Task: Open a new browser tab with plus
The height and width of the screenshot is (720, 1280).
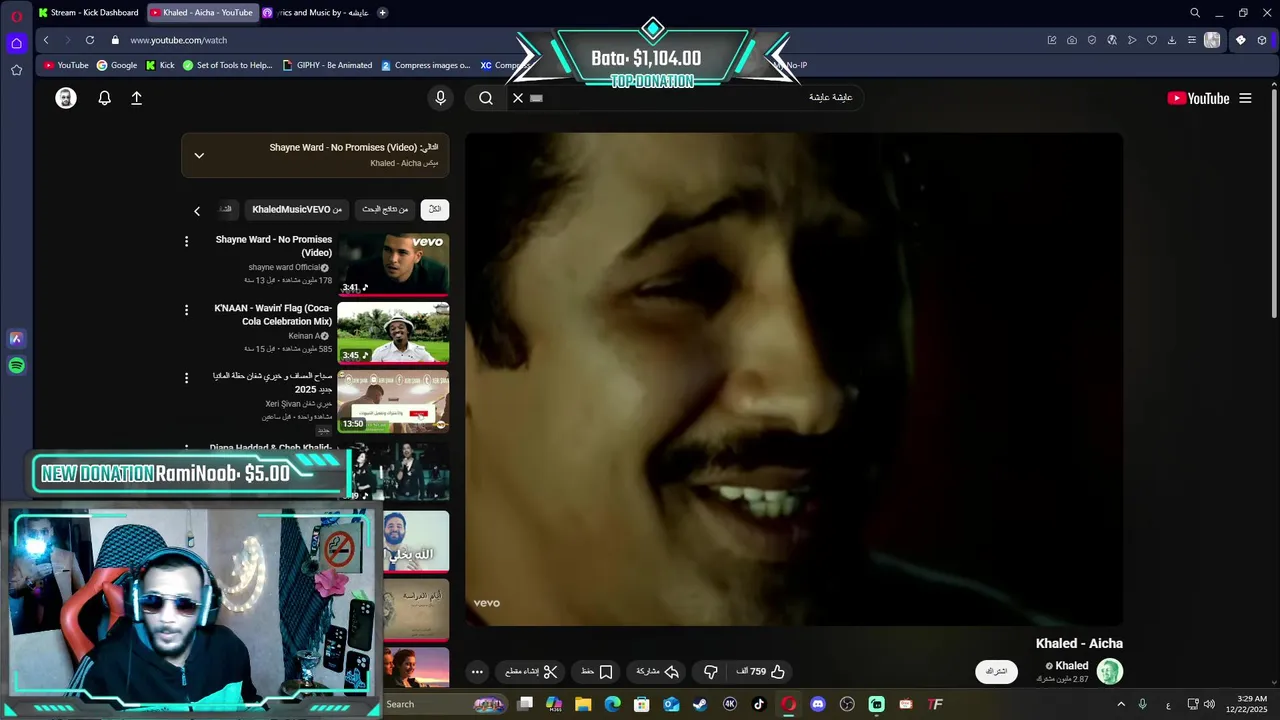Action: tap(382, 13)
